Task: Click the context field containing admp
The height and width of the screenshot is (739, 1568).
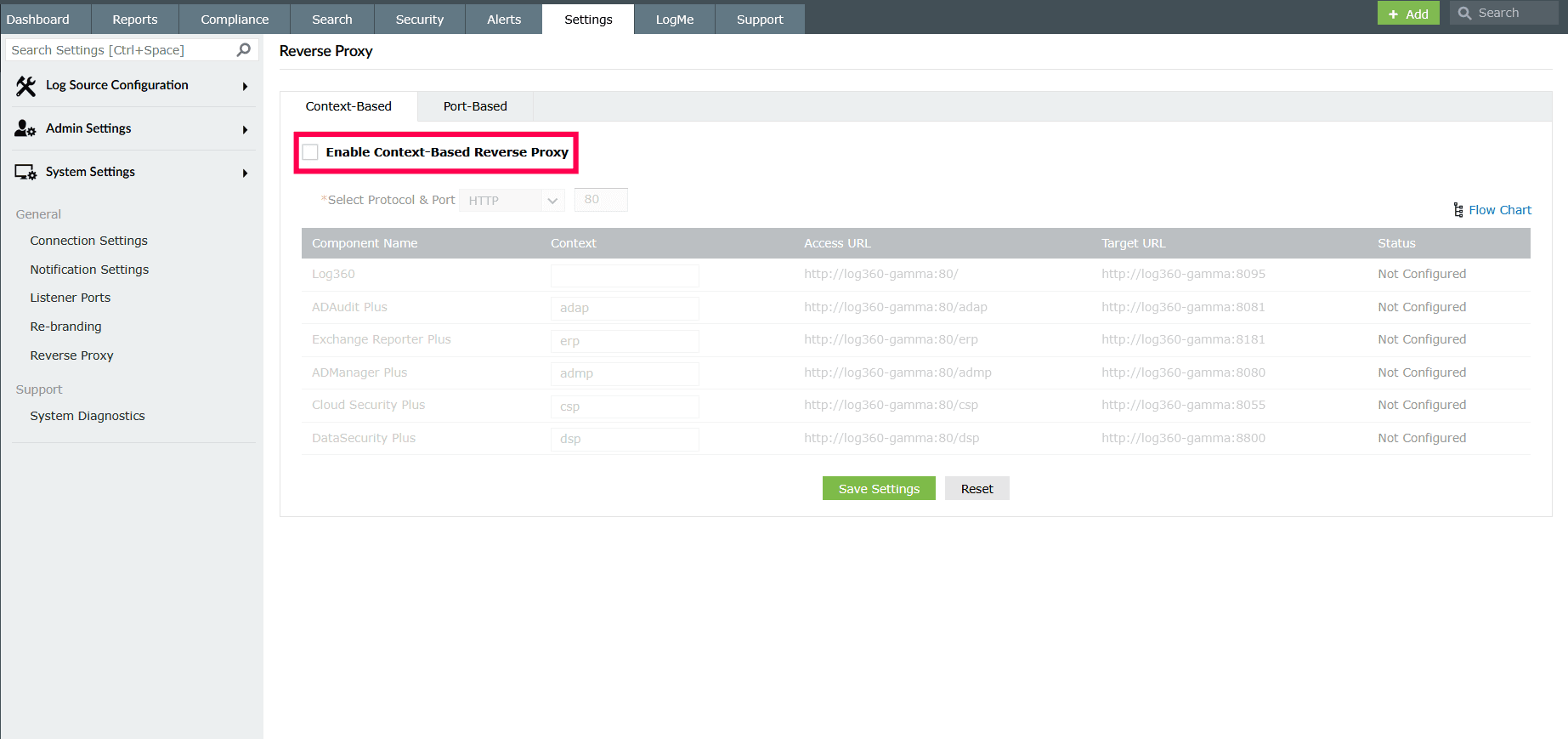Action: pos(625,373)
